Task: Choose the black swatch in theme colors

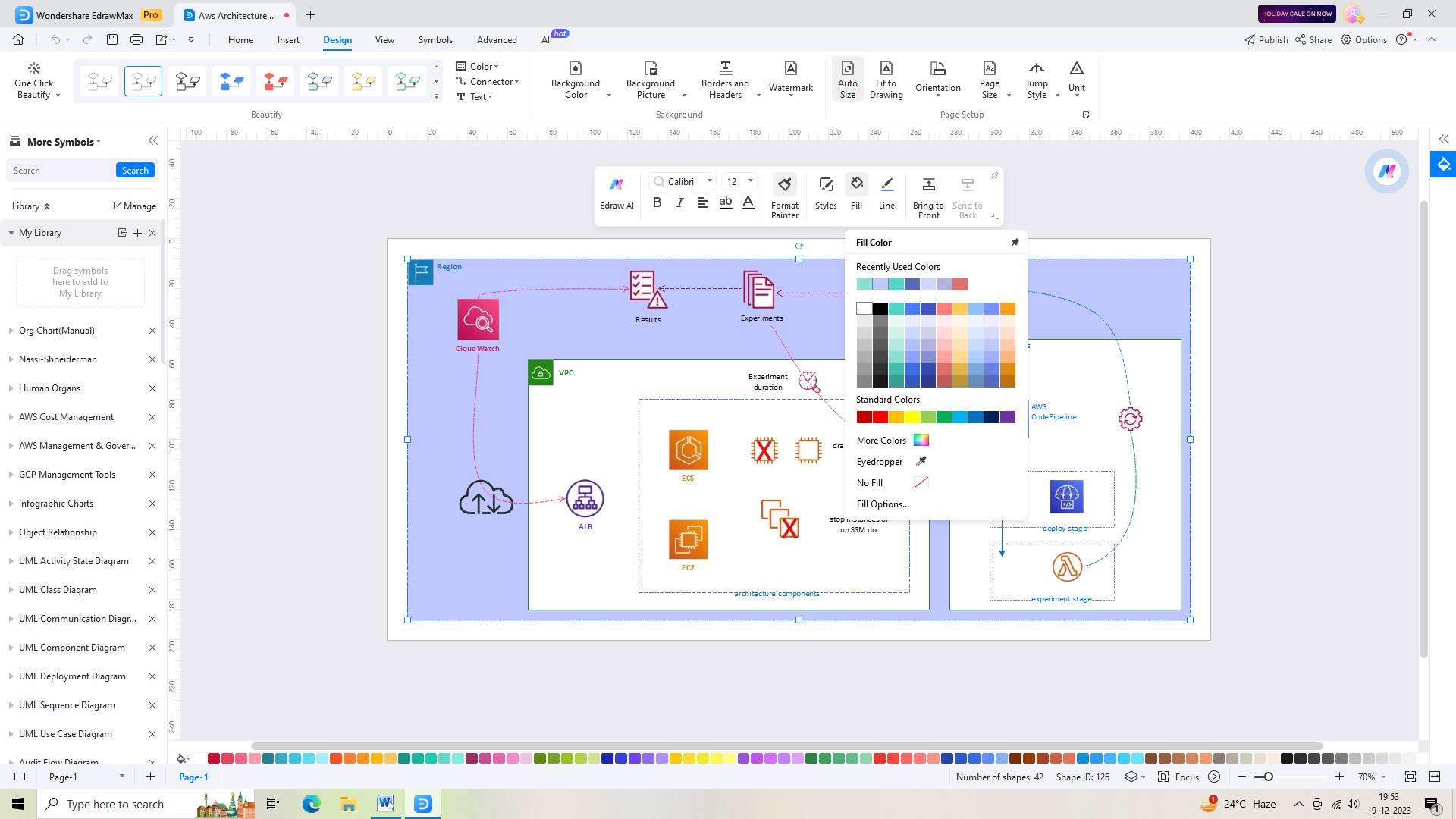Action: [x=880, y=309]
